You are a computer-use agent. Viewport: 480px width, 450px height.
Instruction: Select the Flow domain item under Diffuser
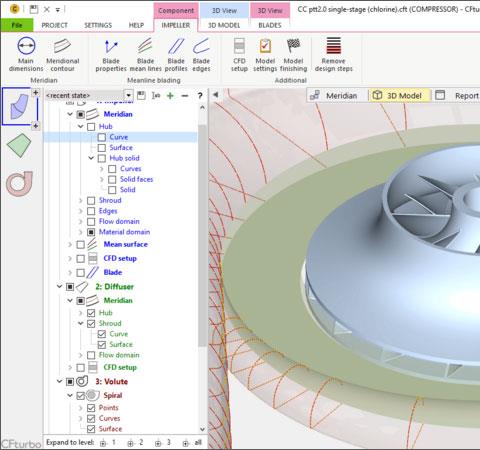click(x=119, y=355)
